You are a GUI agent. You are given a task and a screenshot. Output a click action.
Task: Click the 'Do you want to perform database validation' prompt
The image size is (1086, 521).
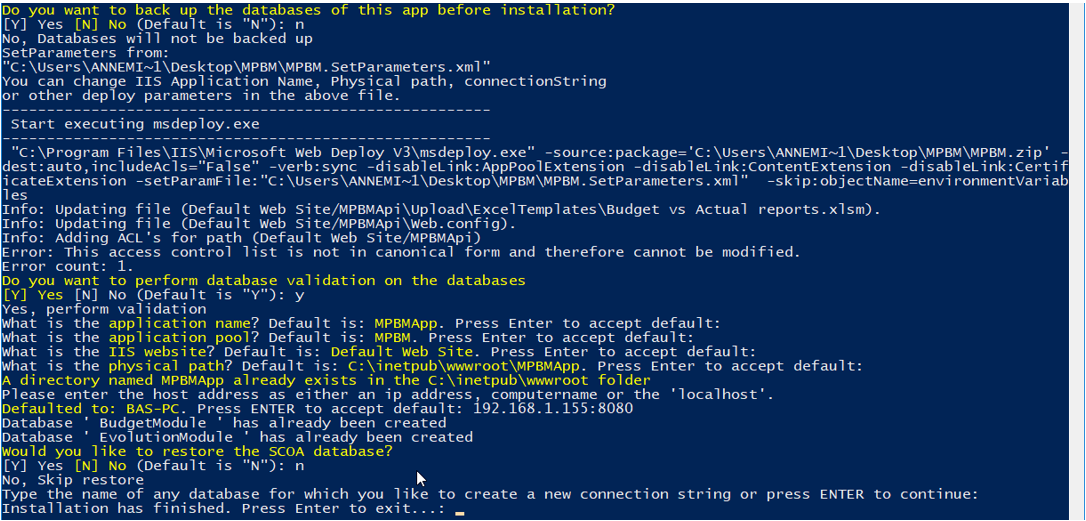[x=263, y=280]
